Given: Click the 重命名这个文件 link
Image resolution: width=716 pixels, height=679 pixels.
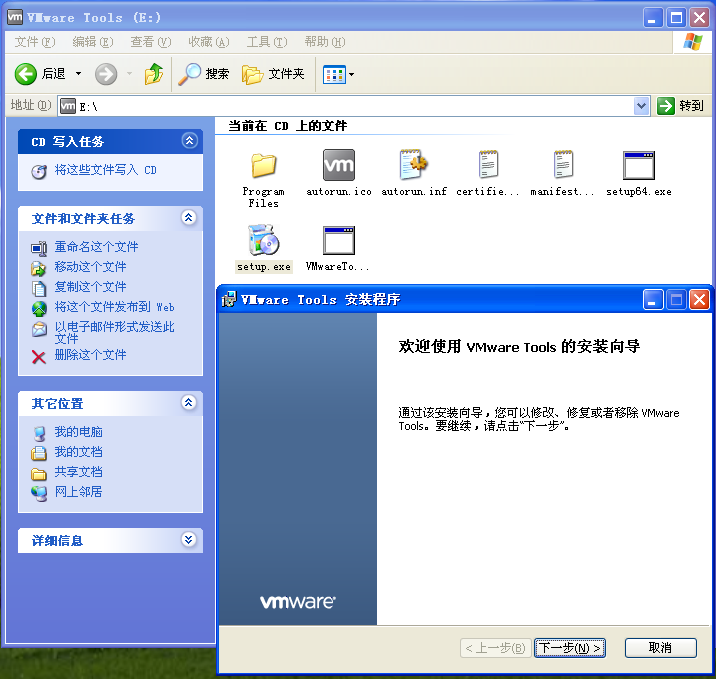Looking at the screenshot, I should 96,247.
